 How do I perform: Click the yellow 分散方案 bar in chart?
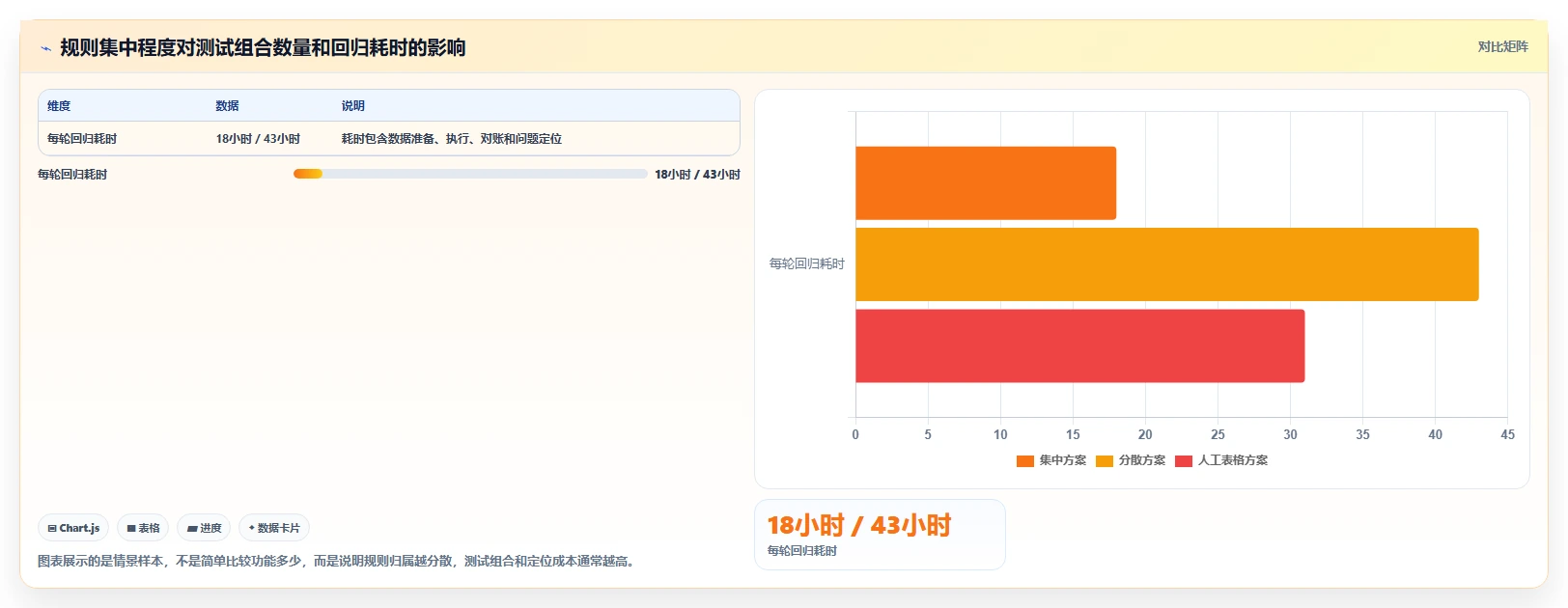coord(1166,264)
